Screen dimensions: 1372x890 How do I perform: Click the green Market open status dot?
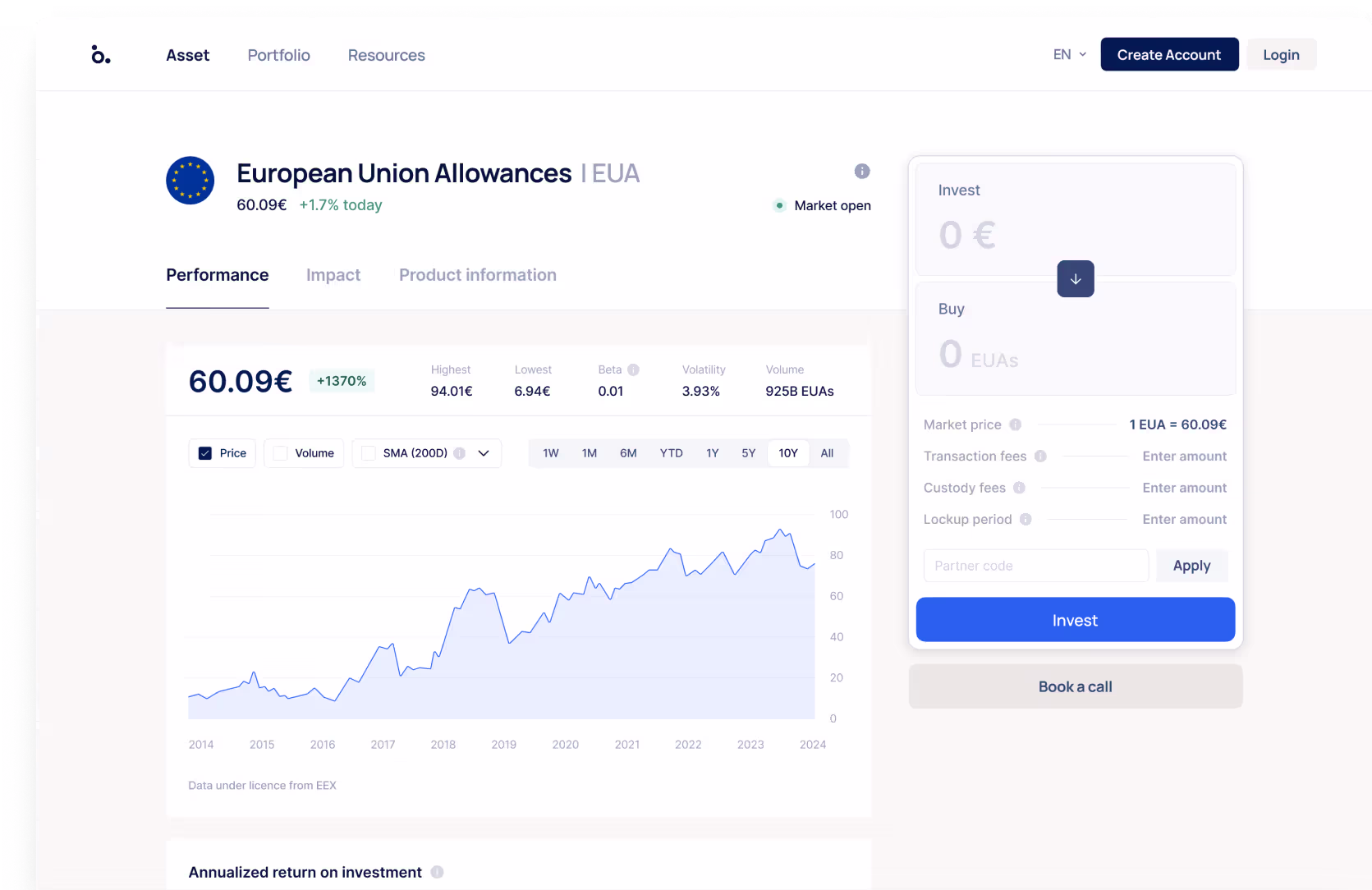(x=779, y=205)
